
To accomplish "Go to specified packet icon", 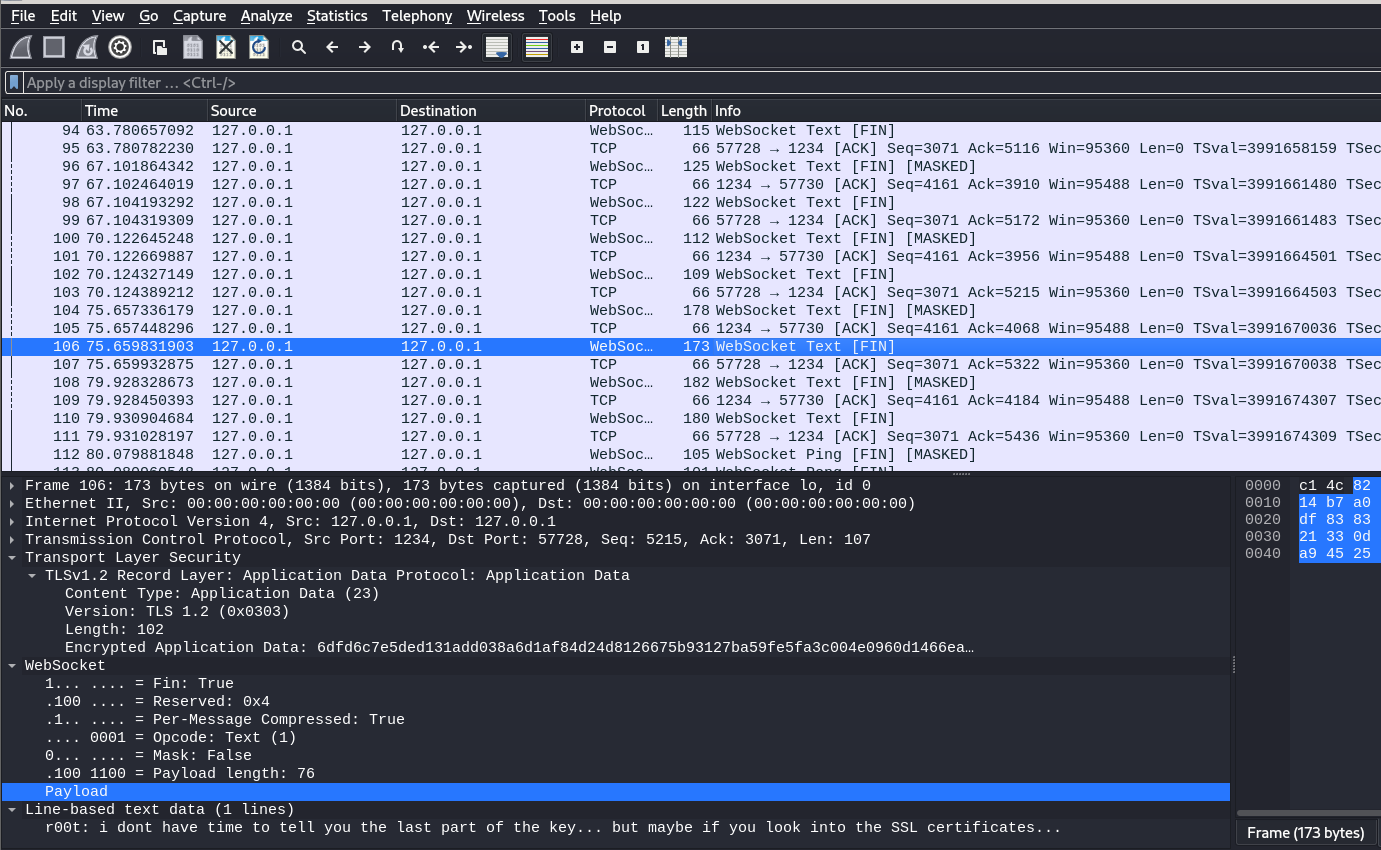I will pos(397,47).
